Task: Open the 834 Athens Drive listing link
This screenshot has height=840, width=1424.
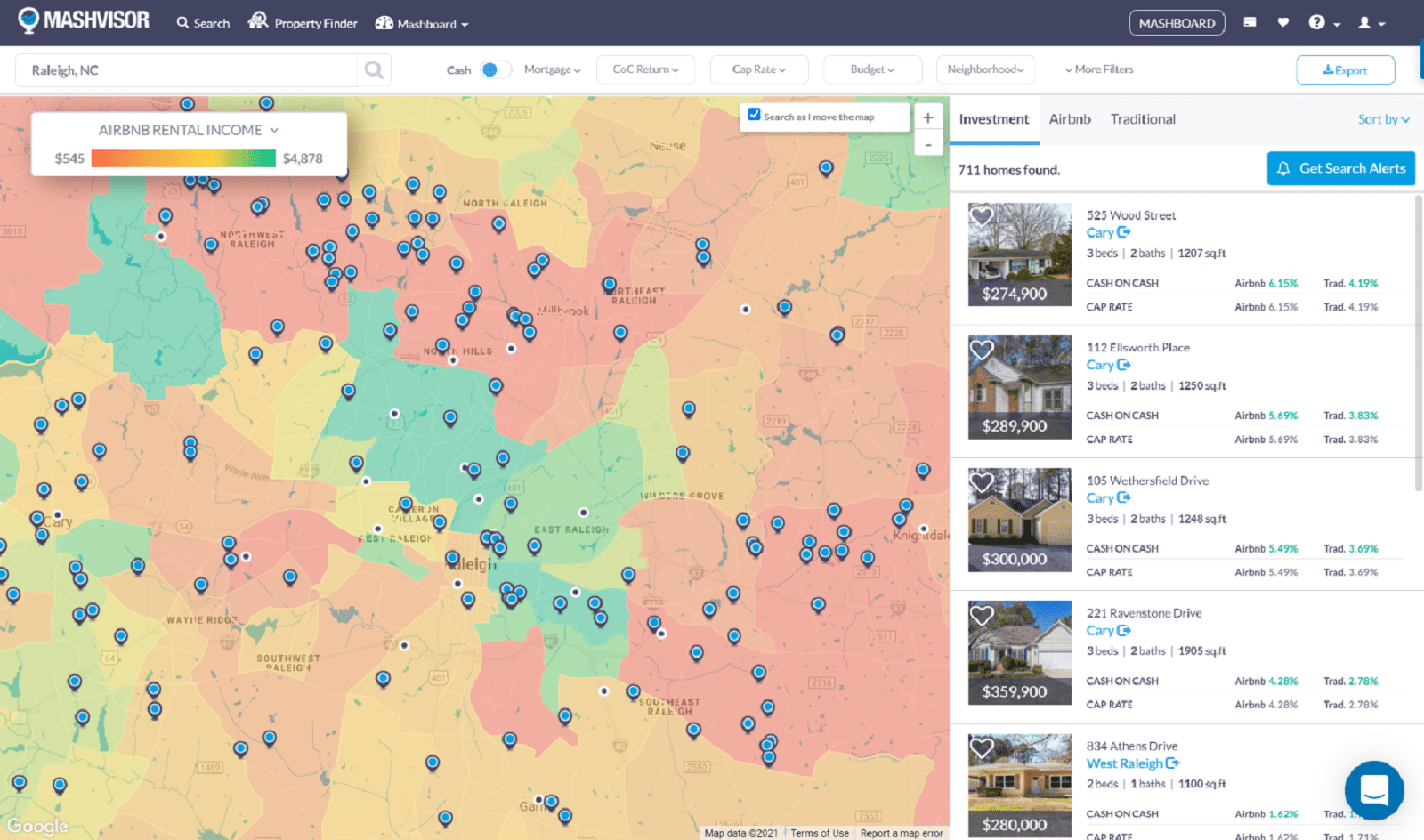Action: click(1132, 763)
